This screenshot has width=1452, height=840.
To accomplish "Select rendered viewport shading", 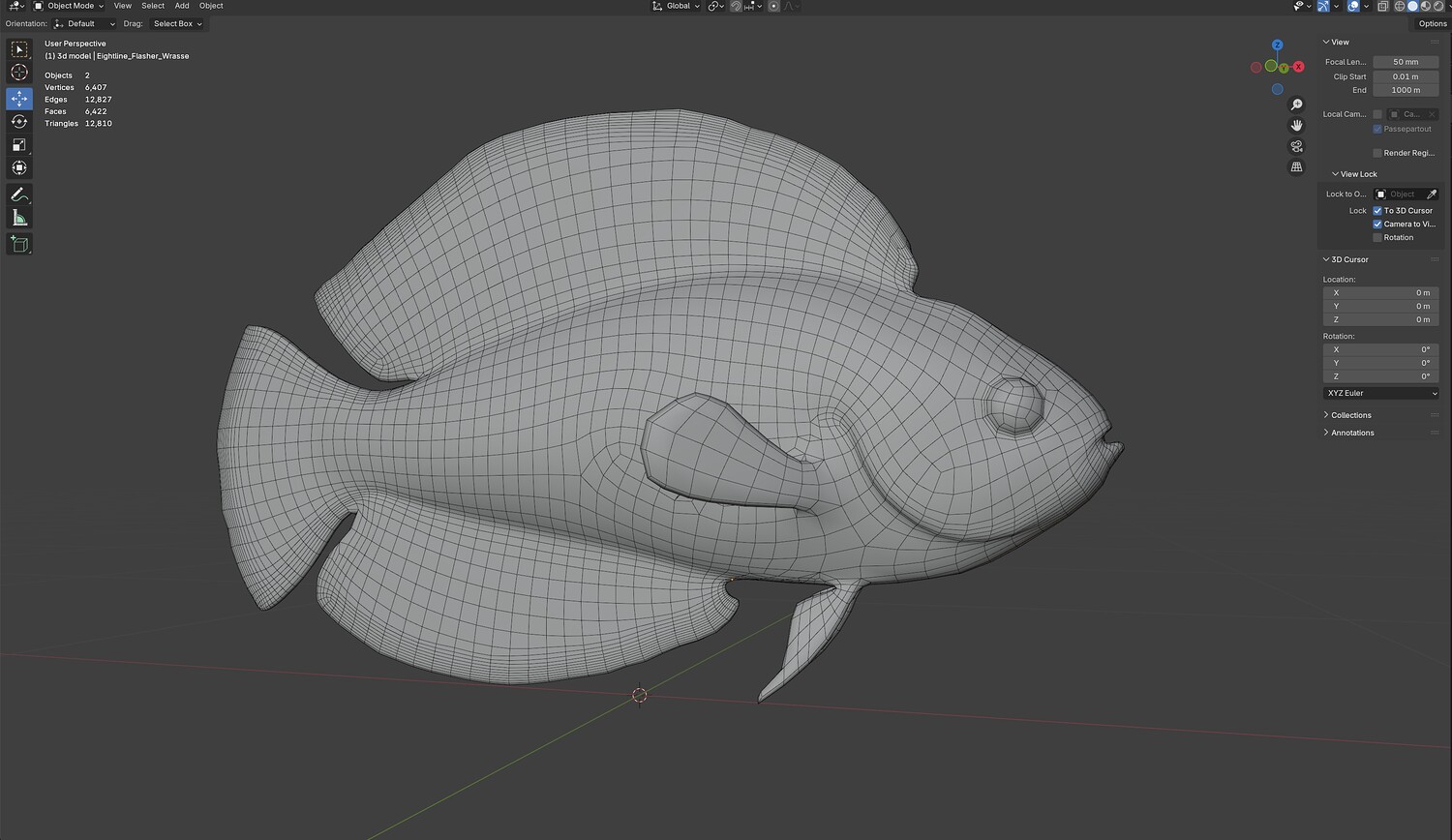I will pos(1437,6).
